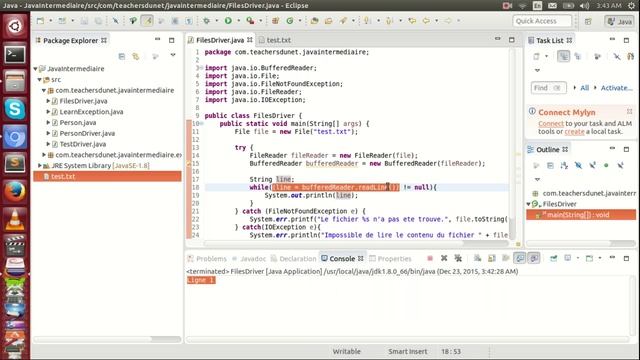Click the Debug bug icon in toolbar
The image size is (640, 360).
coord(207,20)
